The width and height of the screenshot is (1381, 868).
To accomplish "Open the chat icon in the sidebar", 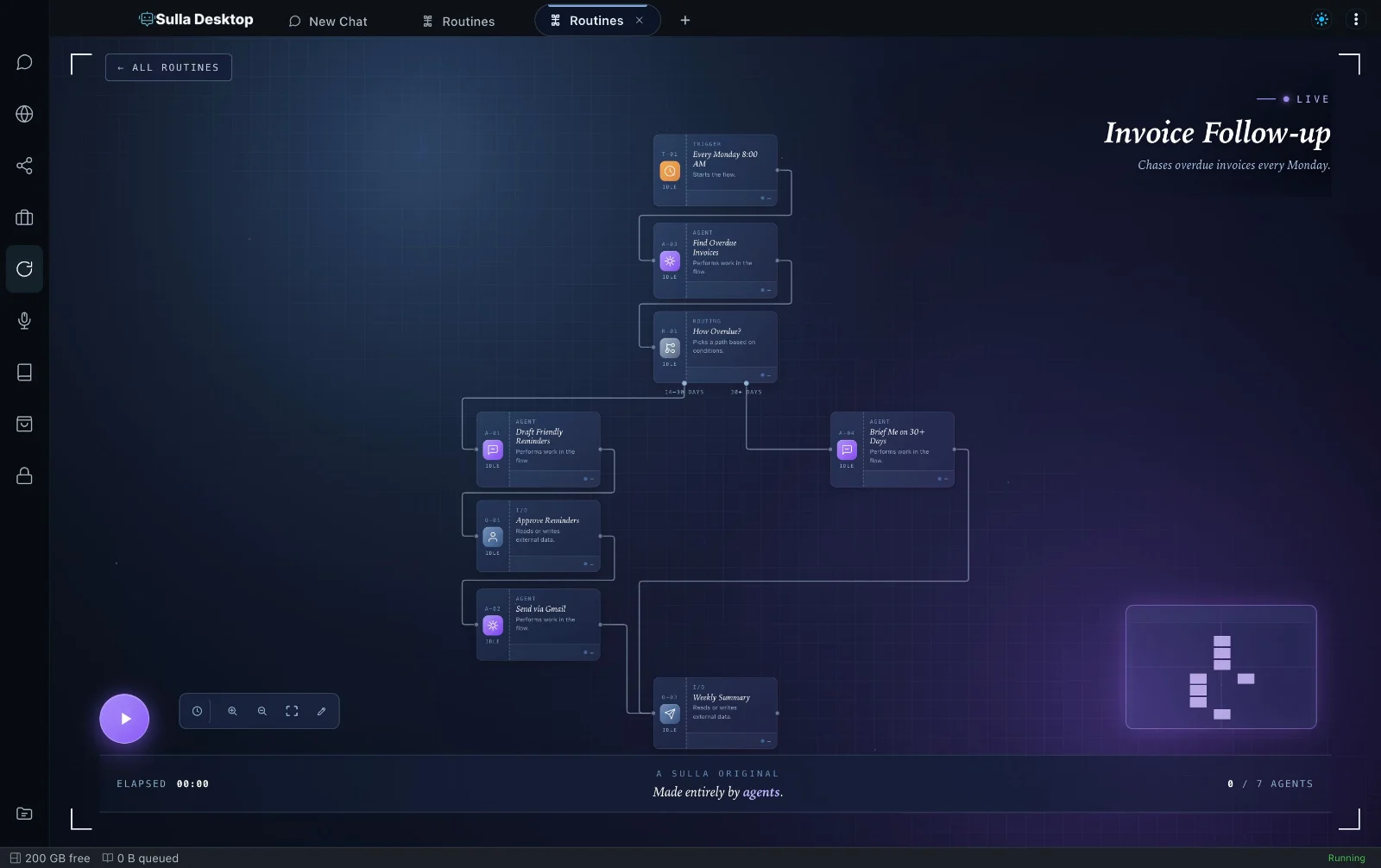I will (x=24, y=62).
